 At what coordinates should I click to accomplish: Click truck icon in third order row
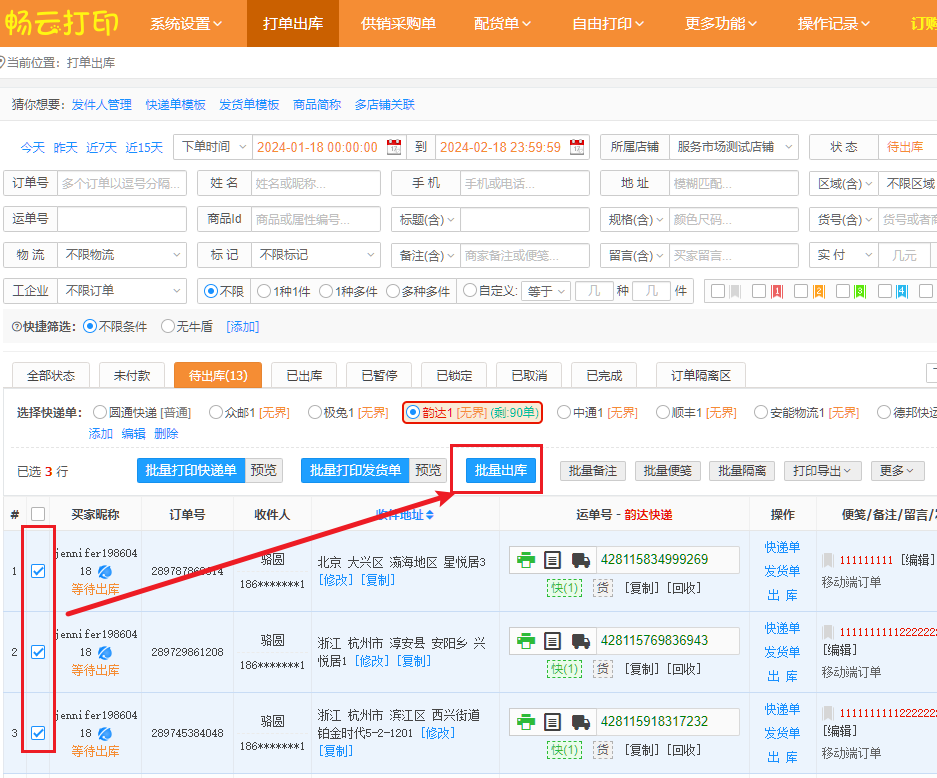(581, 722)
